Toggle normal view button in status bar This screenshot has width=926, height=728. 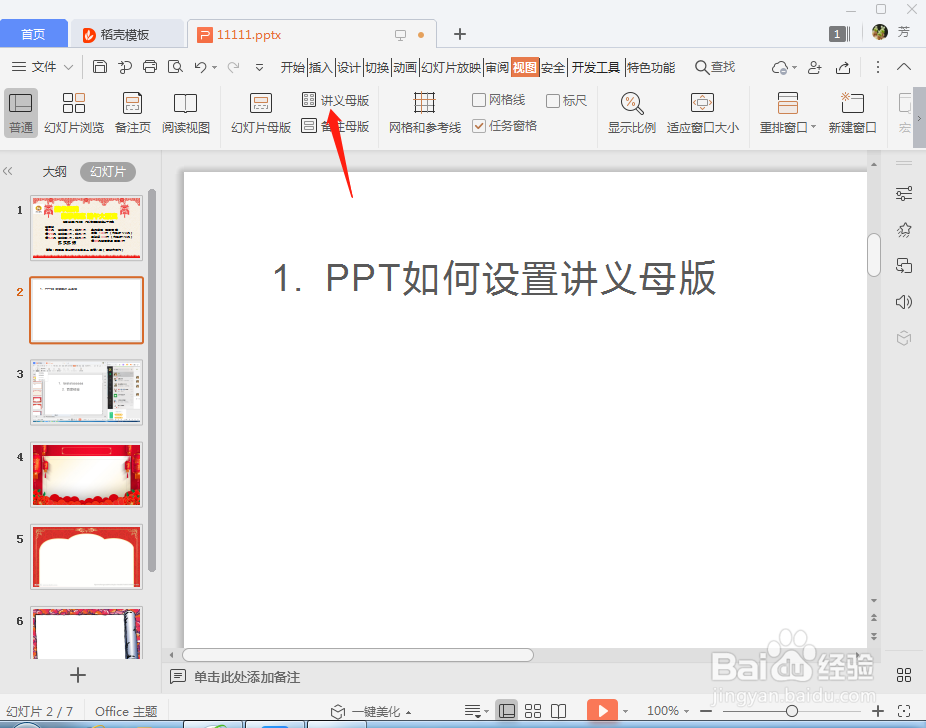[x=507, y=711]
